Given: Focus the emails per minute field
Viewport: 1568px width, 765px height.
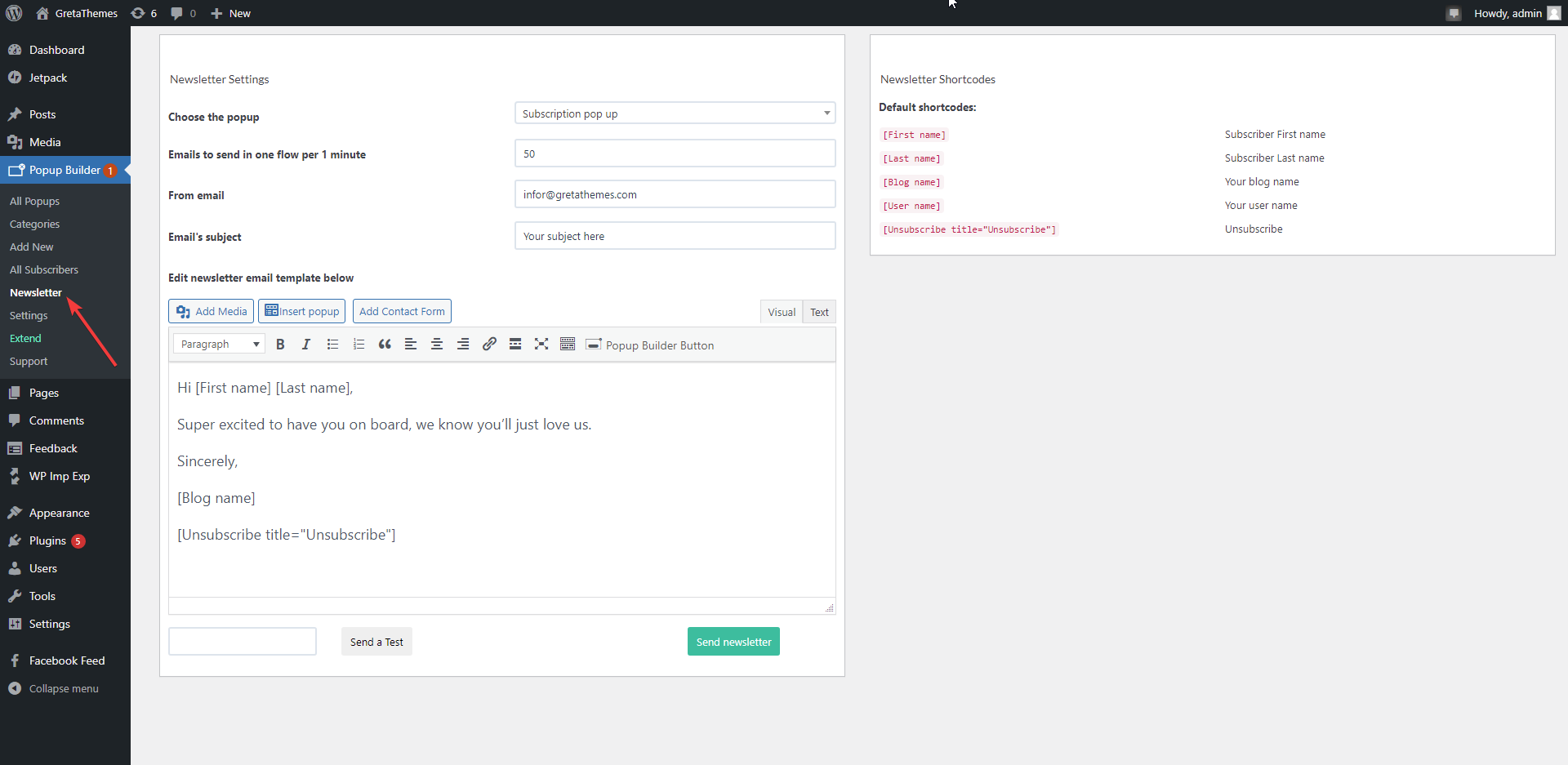Looking at the screenshot, I should tap(675, 153).
